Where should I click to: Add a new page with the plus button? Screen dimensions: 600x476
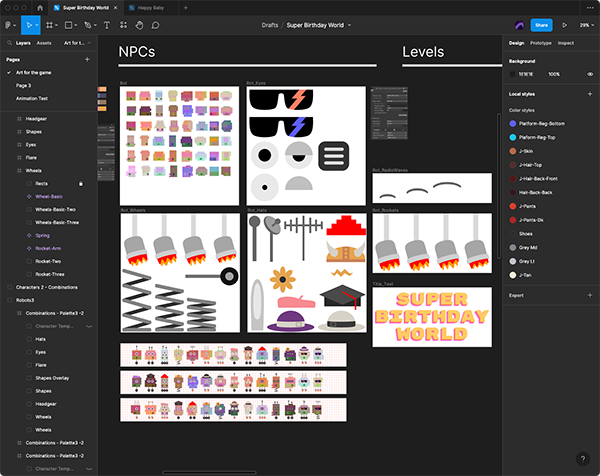click(87, 59)
